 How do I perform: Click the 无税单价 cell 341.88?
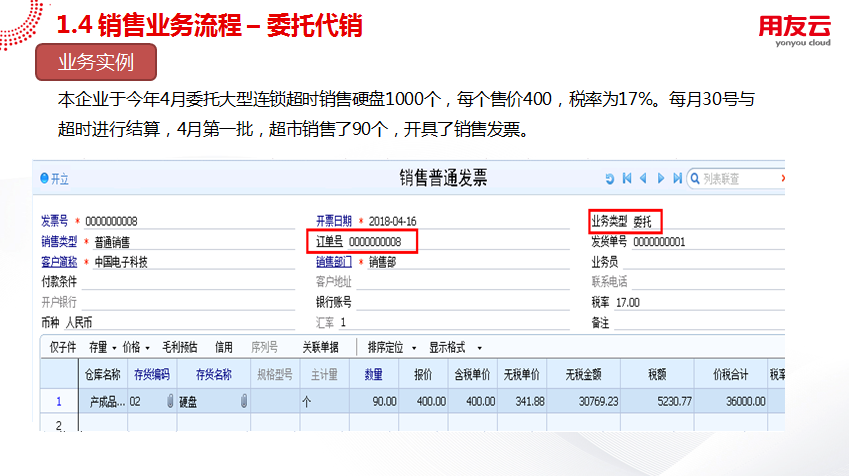[521, 401]
